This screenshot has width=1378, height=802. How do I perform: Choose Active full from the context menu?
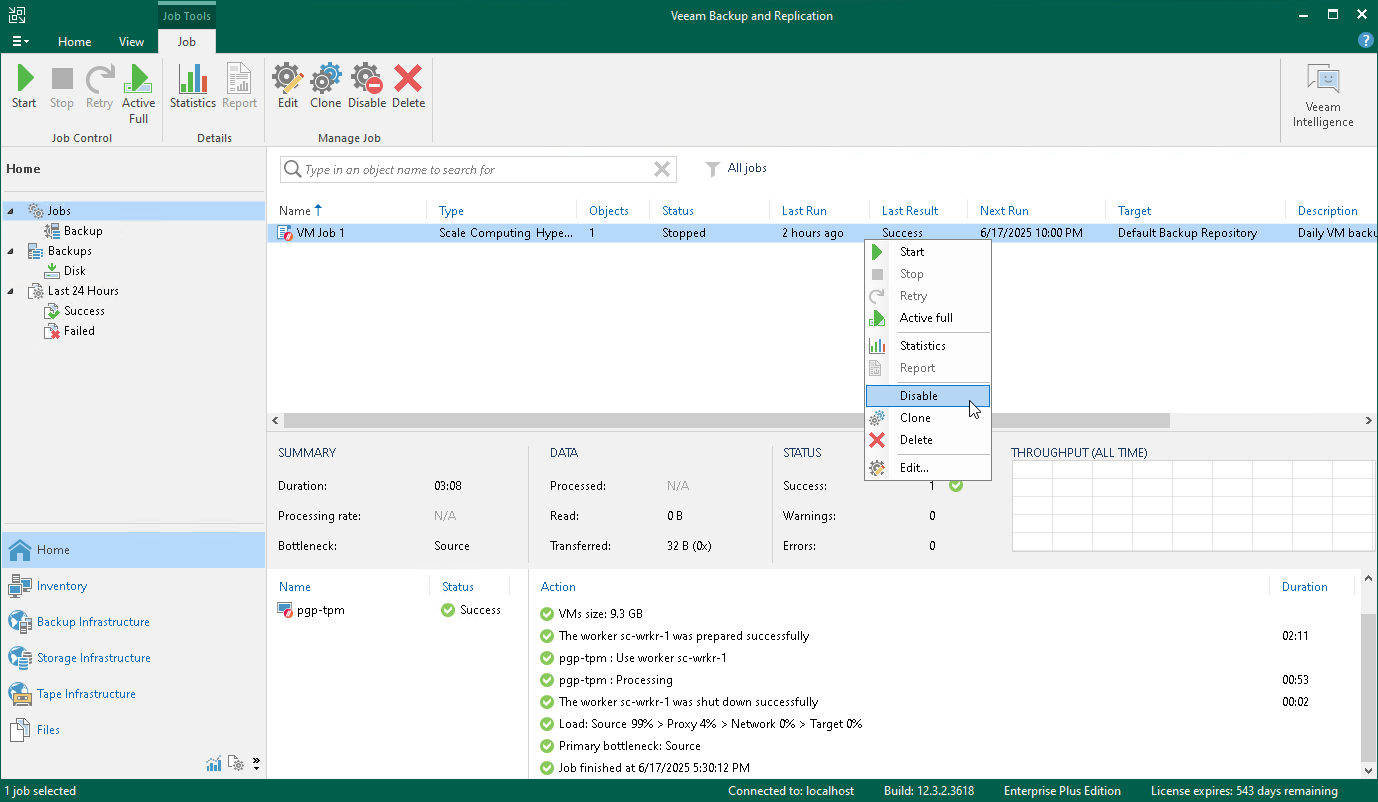point(928,318)
